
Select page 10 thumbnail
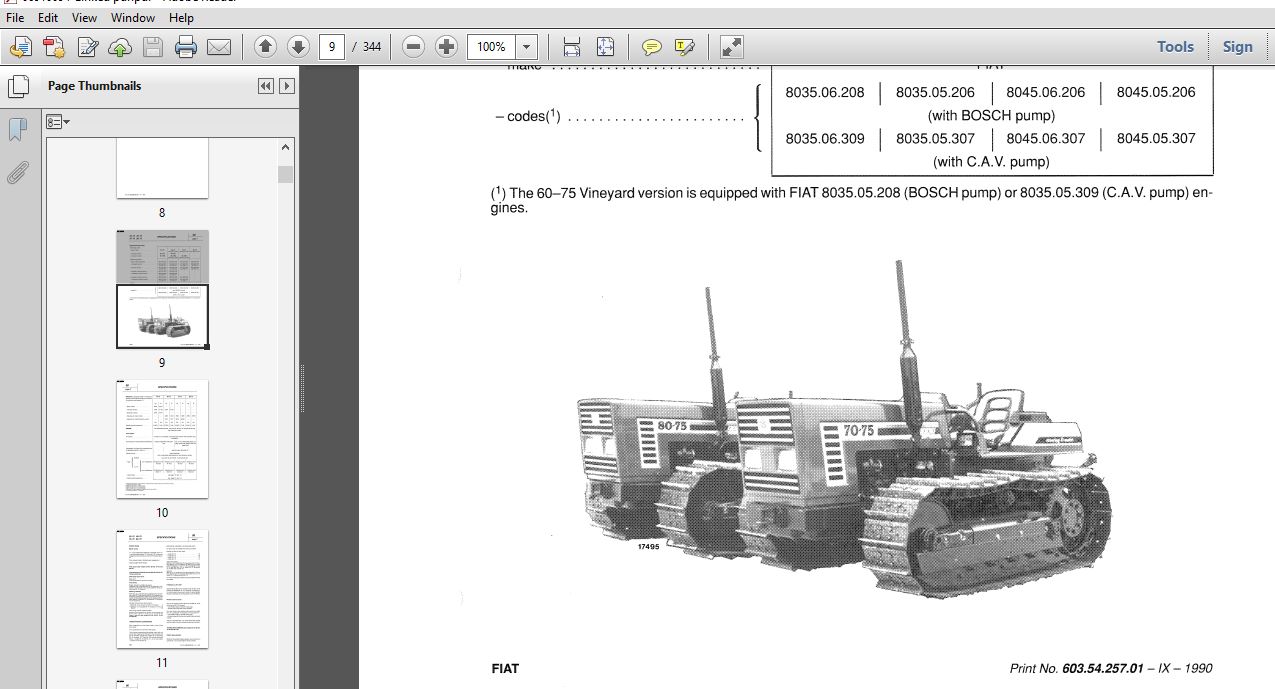[x=162, y=438]
